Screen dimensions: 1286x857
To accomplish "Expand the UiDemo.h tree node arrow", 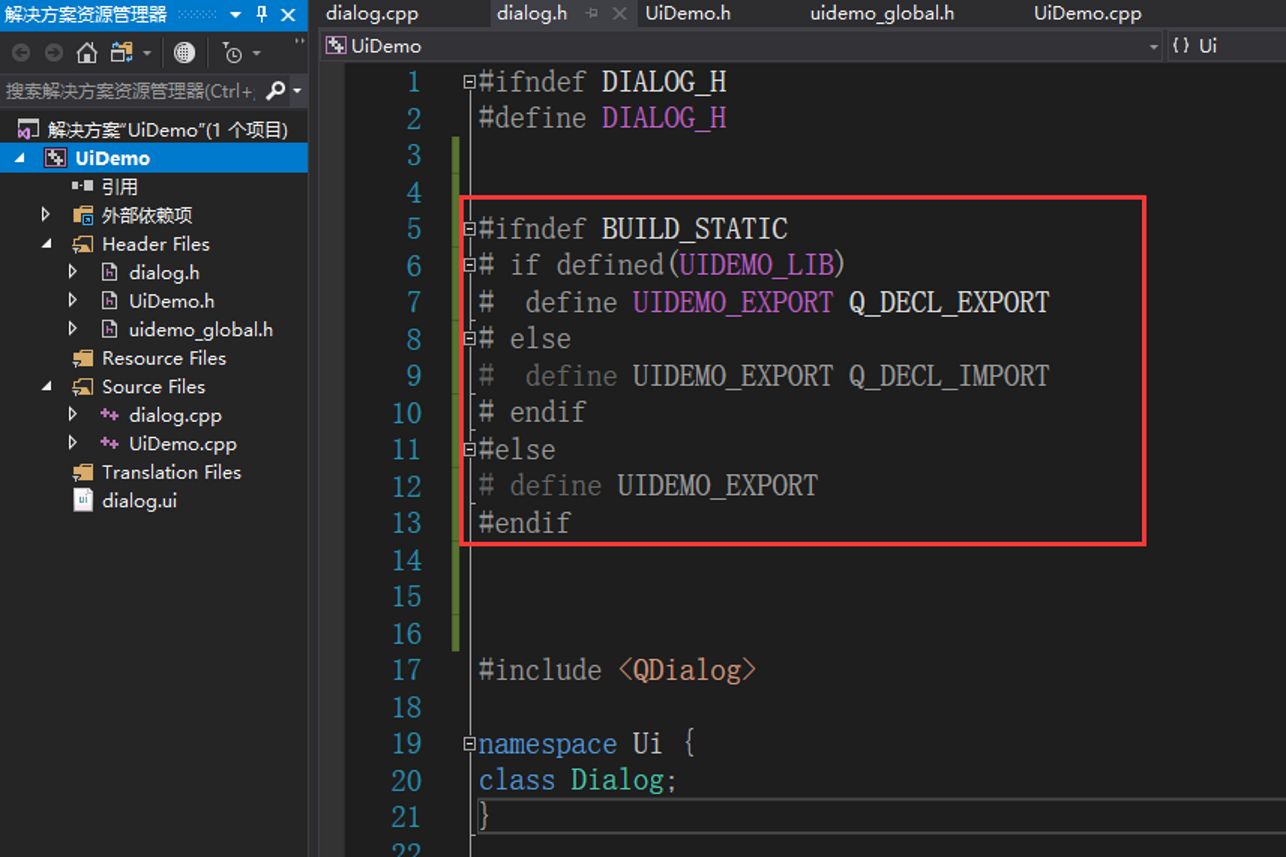I will 73,301.
